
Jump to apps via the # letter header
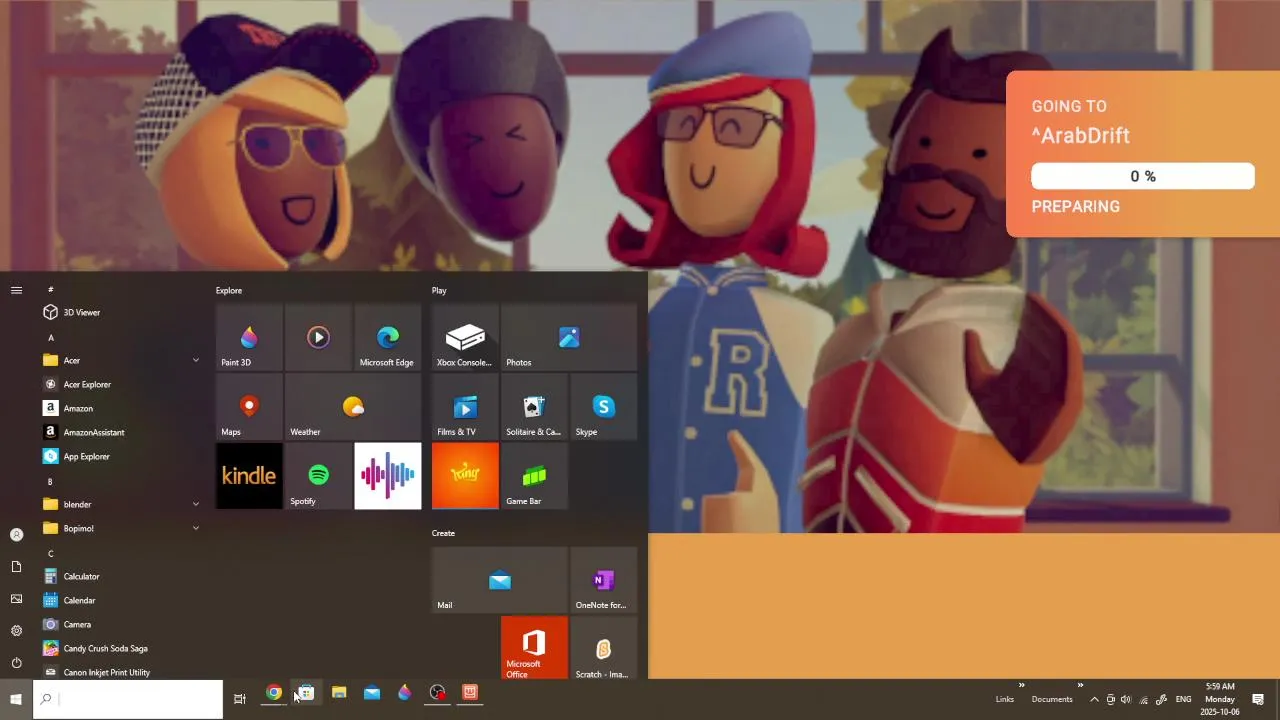51,289
